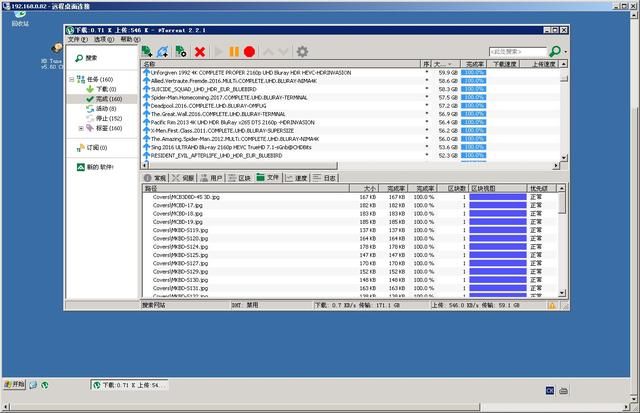Sort files by the 优先级 column header
This screenshot has height=413, width=640.
541,189
